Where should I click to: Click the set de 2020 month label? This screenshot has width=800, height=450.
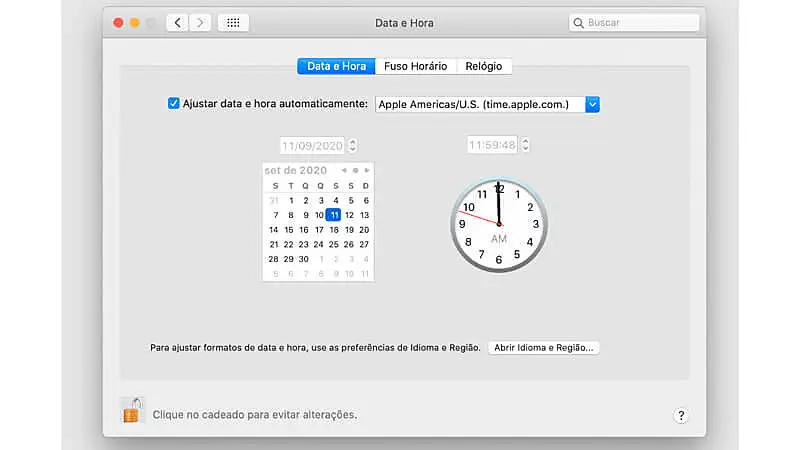click(x=295, y=170)
